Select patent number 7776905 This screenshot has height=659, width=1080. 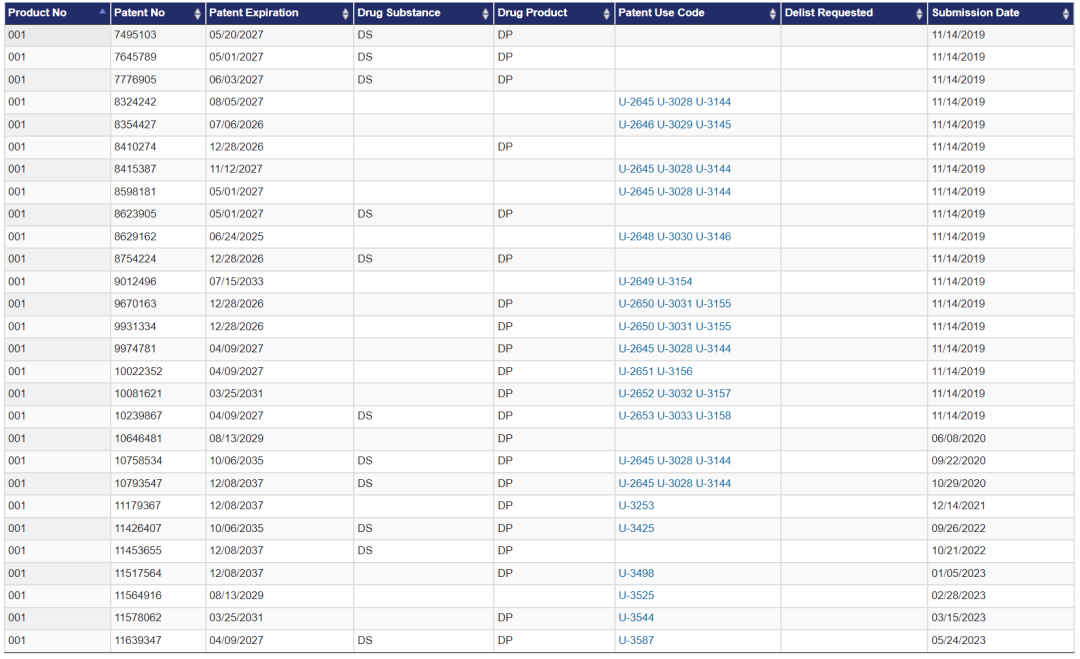(135, 80)
